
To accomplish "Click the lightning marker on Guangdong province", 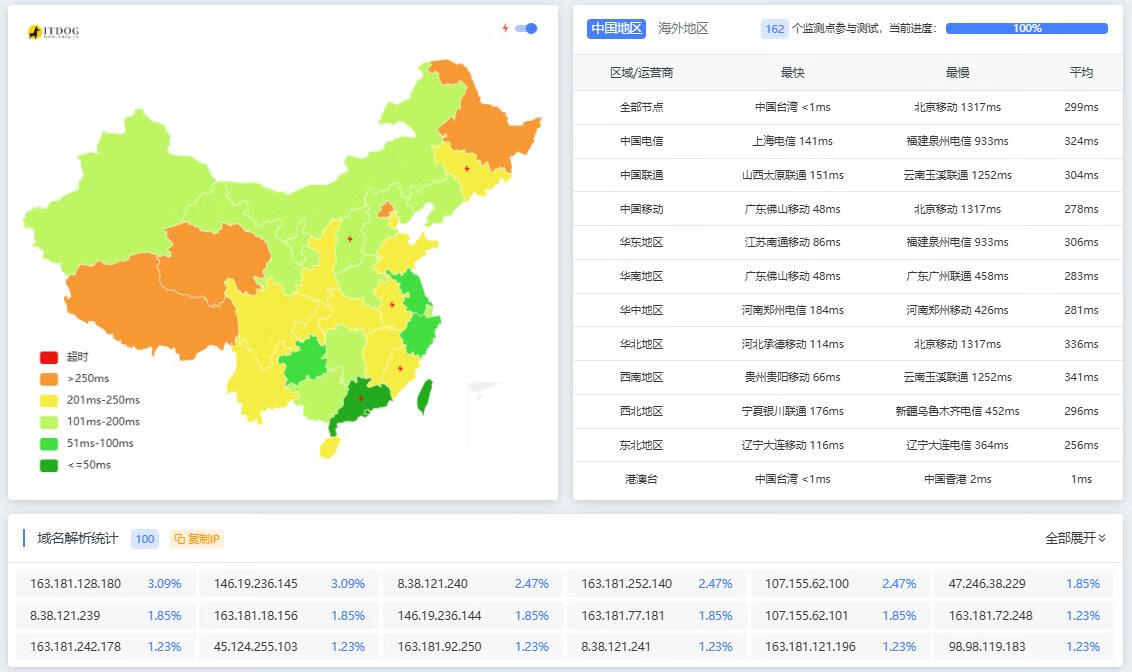I will click(x=361, y=398).
